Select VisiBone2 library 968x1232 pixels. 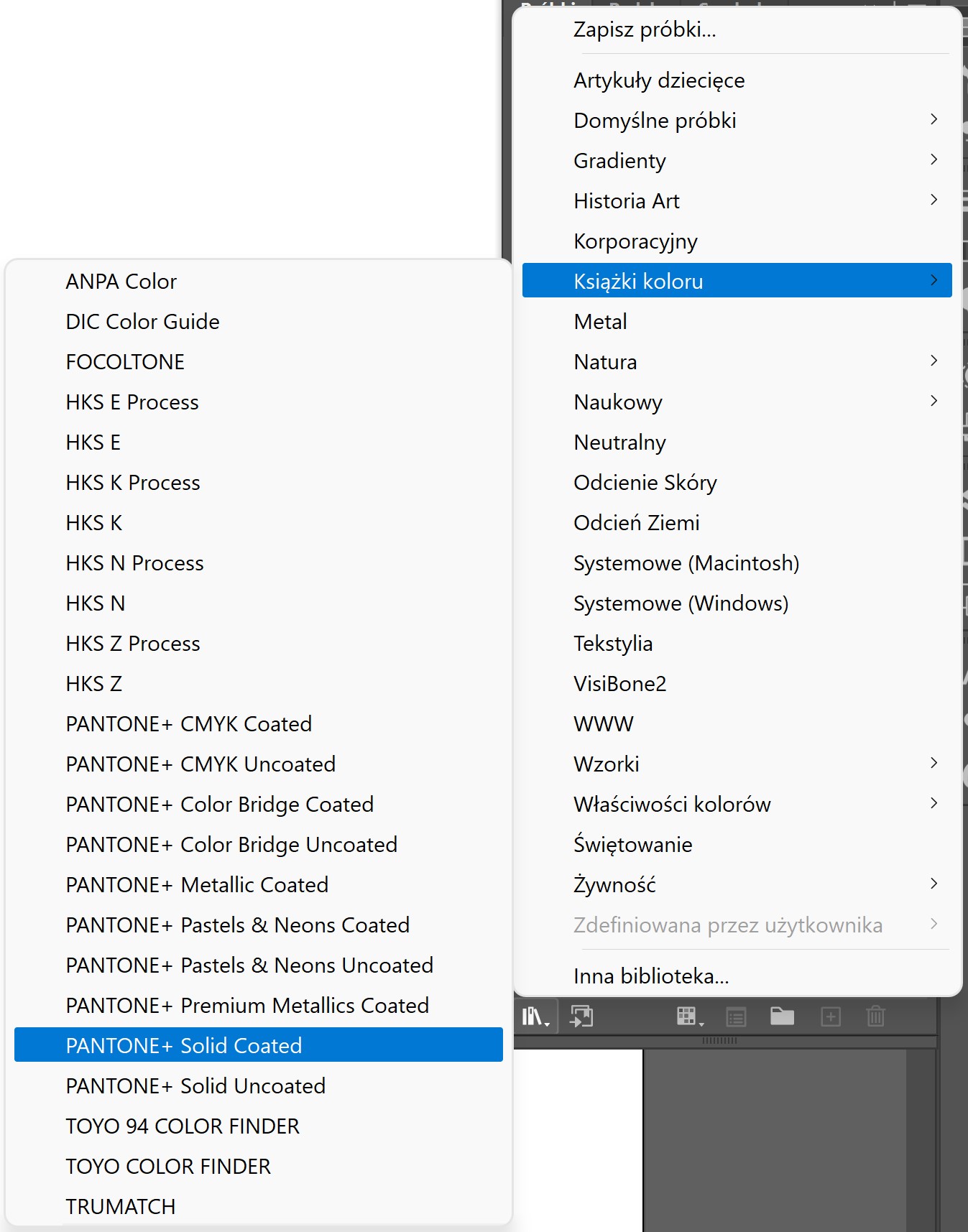pos(737,684)
